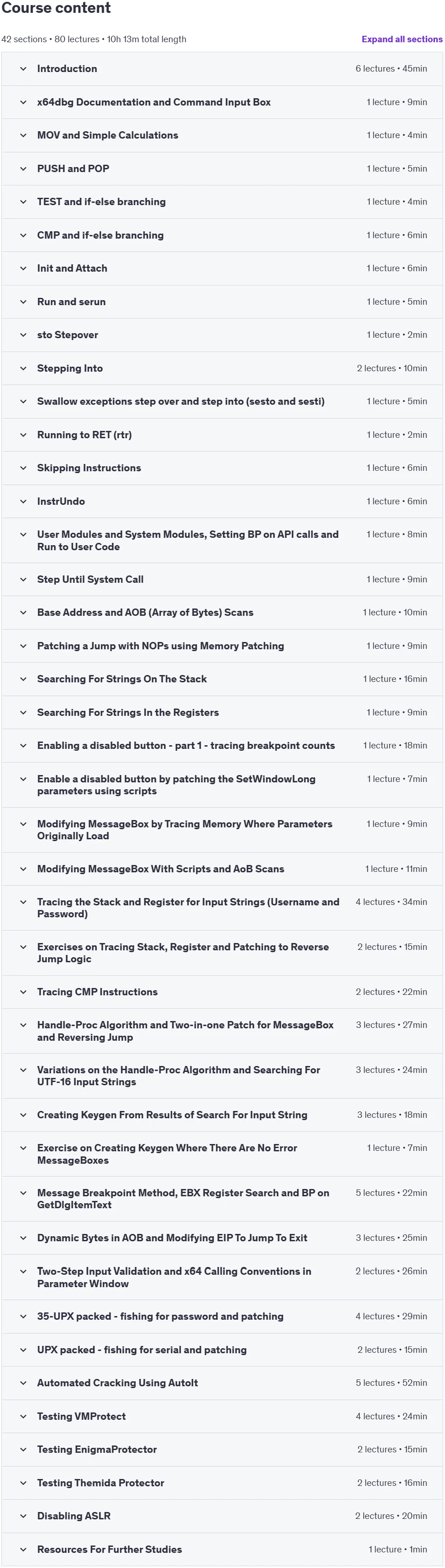Click chevron for Step Until System Call
This screenshot has width=445, height=1568.
click(x=23, y=580)
